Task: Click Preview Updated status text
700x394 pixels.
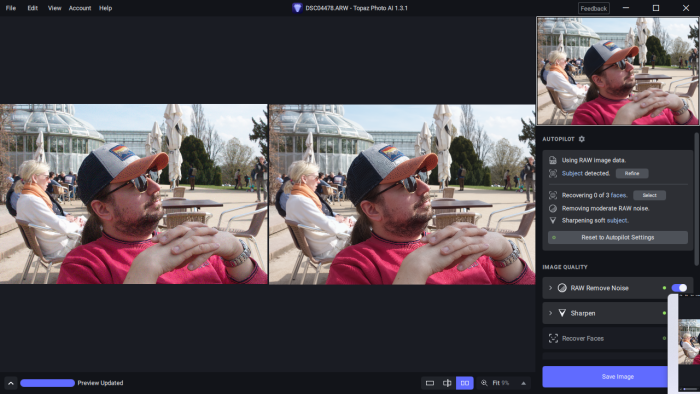Action: coord(100,383)
